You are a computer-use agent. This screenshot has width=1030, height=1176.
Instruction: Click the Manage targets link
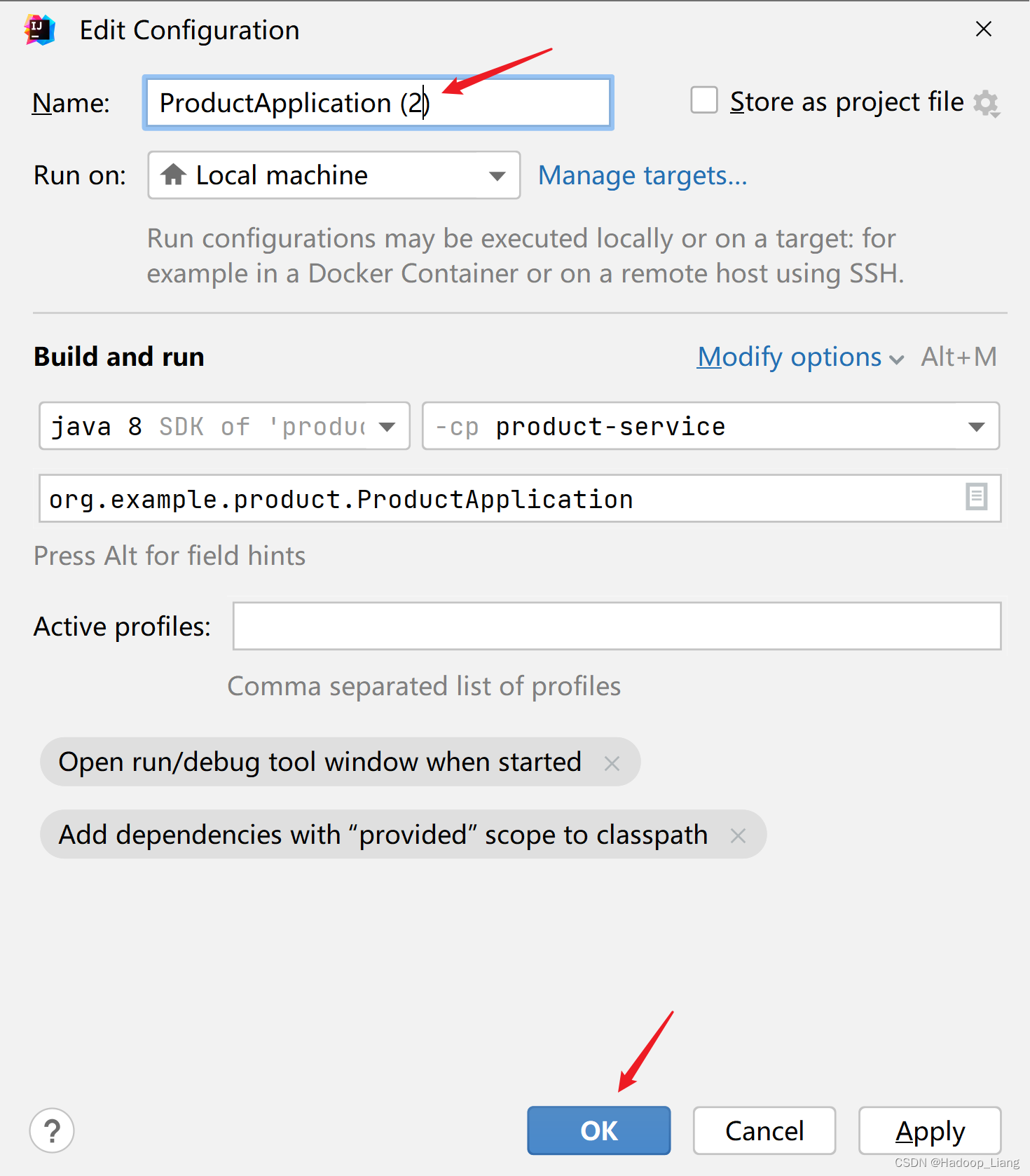(642, 176)
